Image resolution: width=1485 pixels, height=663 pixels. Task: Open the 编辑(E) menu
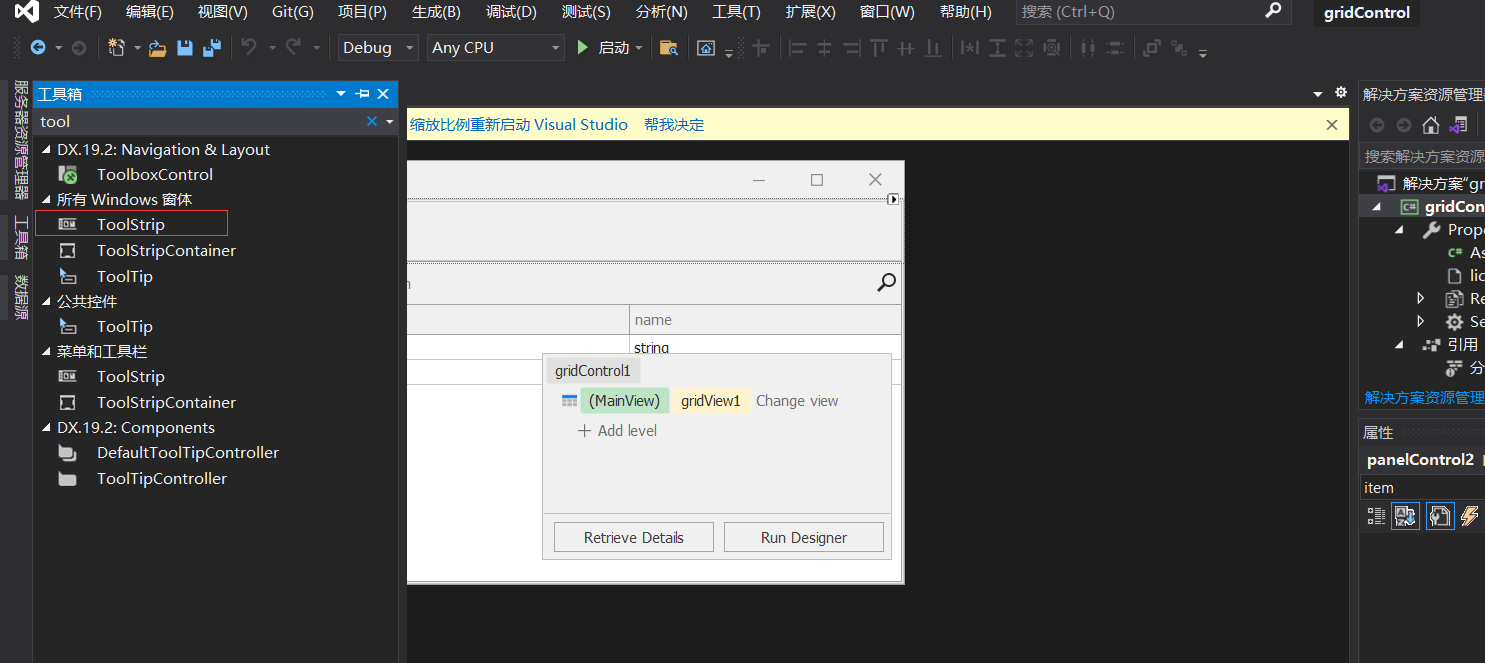click(149, 12)
